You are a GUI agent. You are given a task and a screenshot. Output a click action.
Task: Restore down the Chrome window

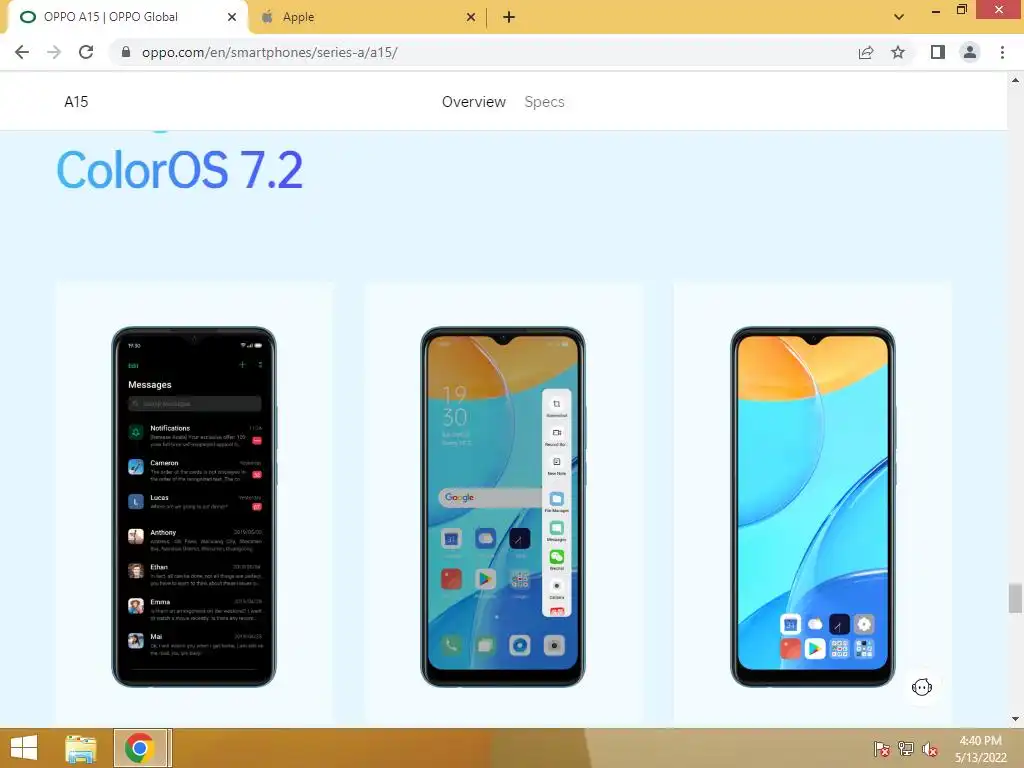tap(961, 10)
